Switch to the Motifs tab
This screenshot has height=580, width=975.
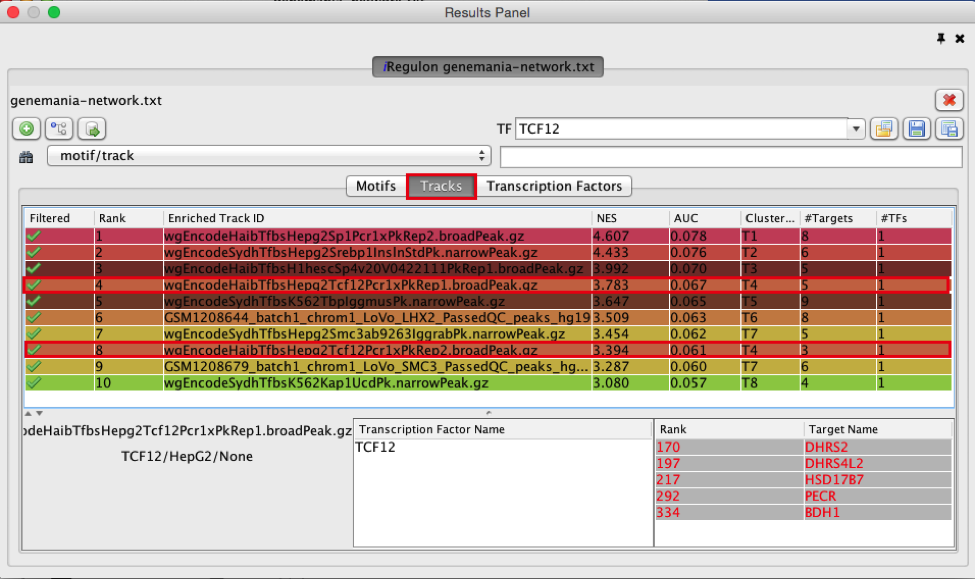tap(376, 186)
